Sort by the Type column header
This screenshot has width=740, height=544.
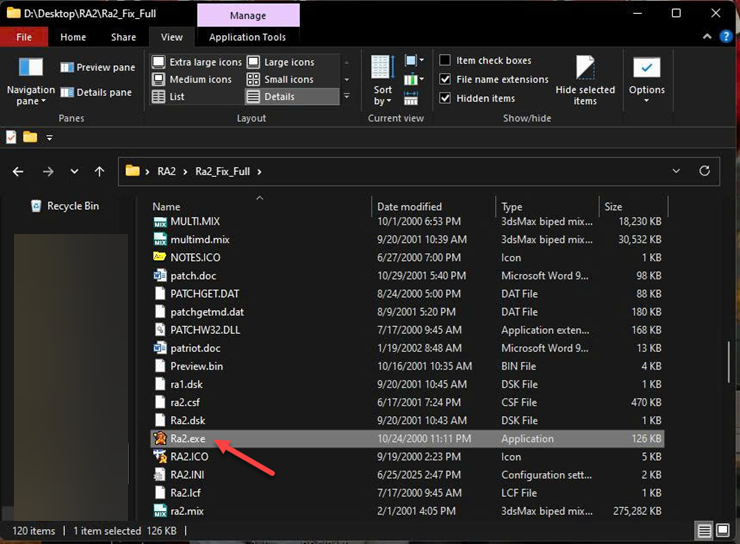(x=512, y=207)
